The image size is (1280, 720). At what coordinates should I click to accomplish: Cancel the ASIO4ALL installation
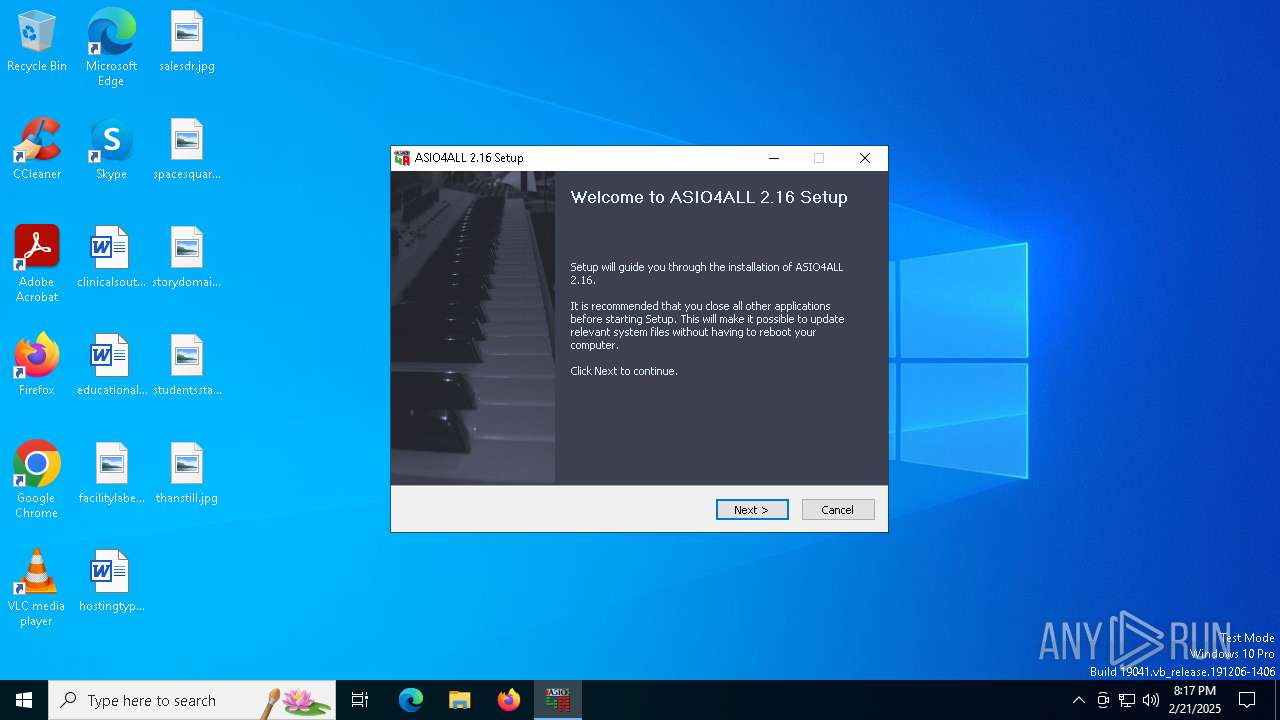838,510
